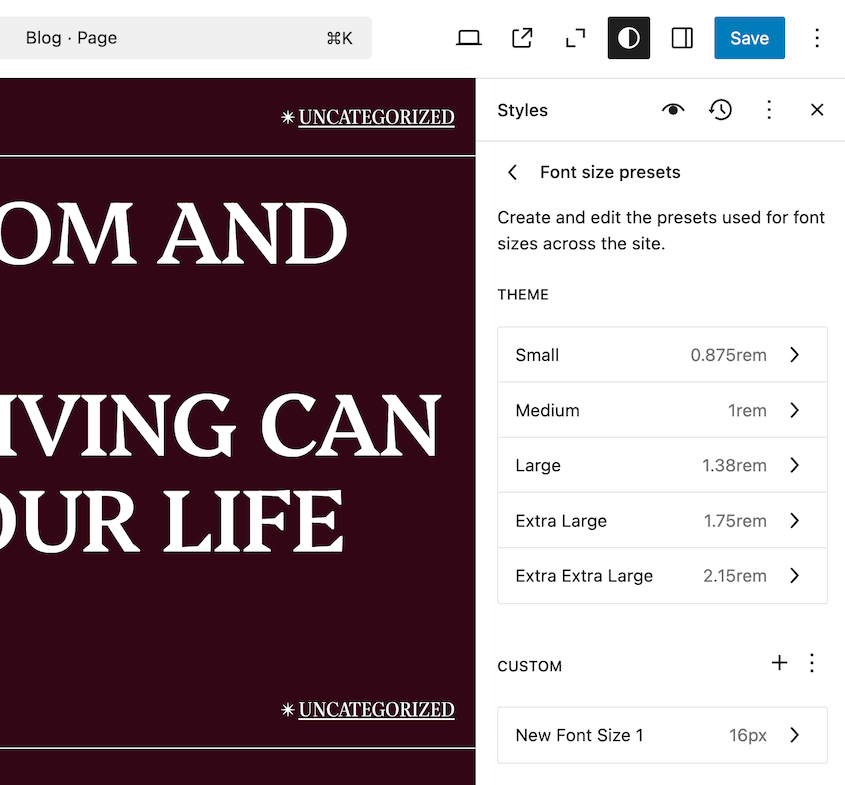Screen dimensions: 845x785
Task: Open the Extra Extra Large preset
Action: click(662, 575)
